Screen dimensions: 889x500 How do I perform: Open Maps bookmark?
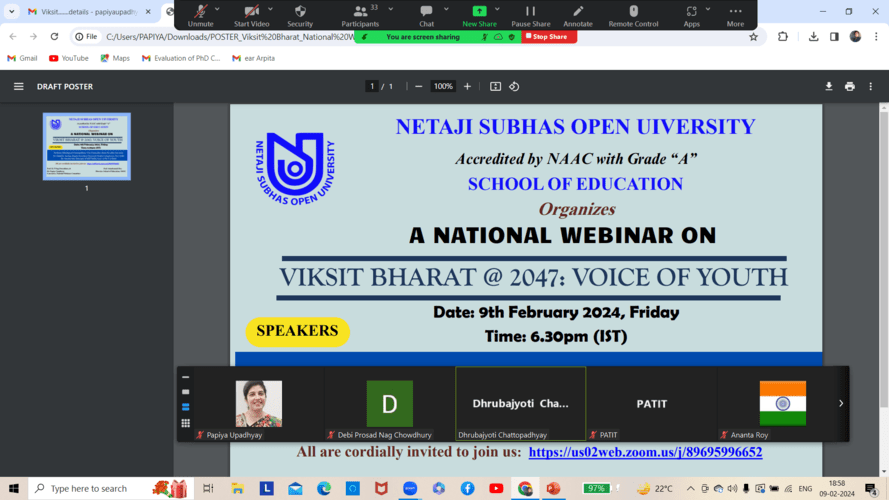pos(115,58)
